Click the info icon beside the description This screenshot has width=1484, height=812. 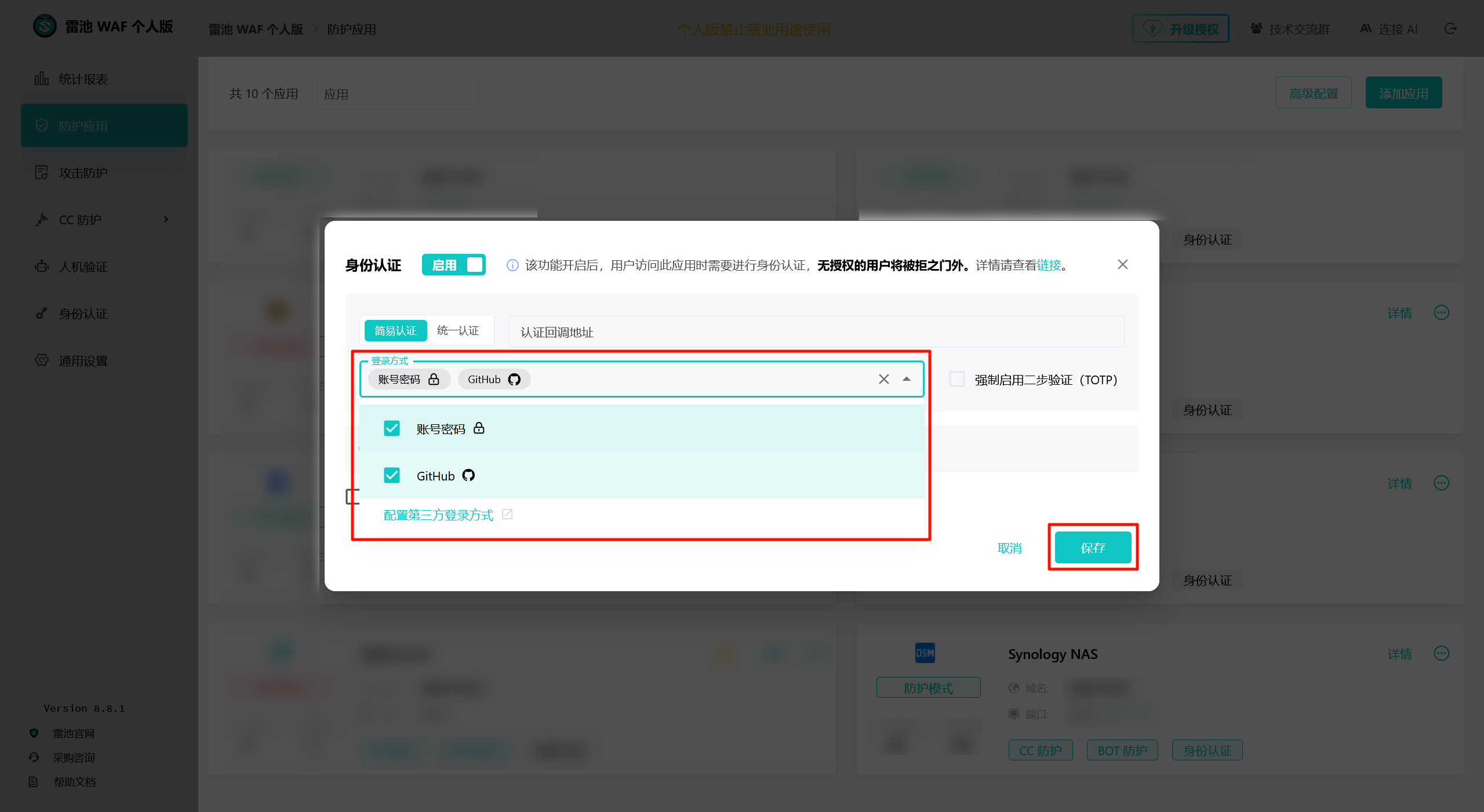(x=512, y=265)
